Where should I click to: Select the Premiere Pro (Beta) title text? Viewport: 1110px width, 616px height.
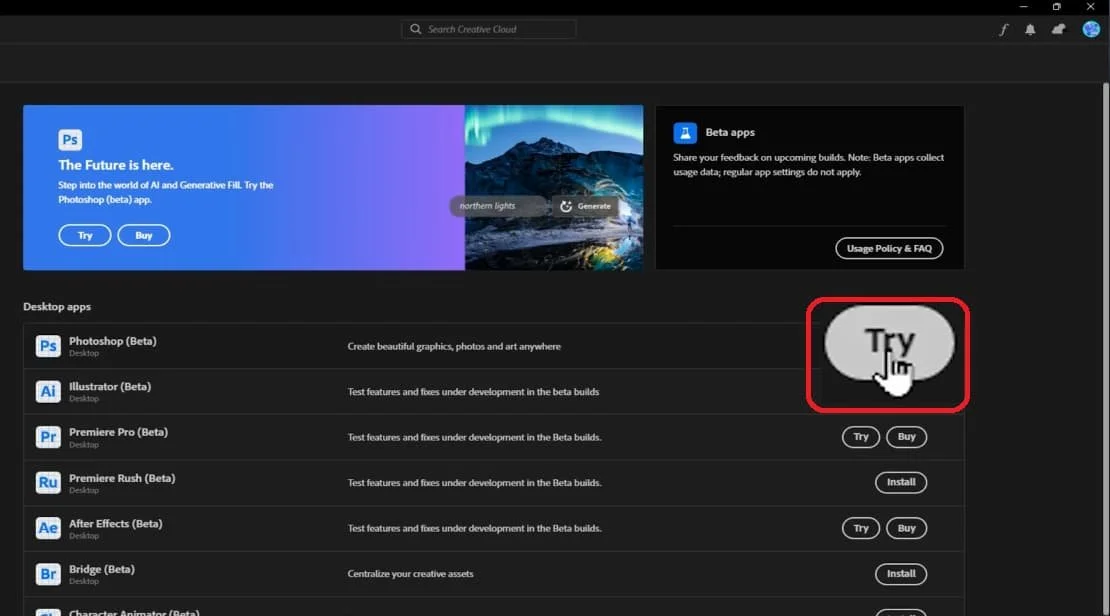click(x=118, y=432)
